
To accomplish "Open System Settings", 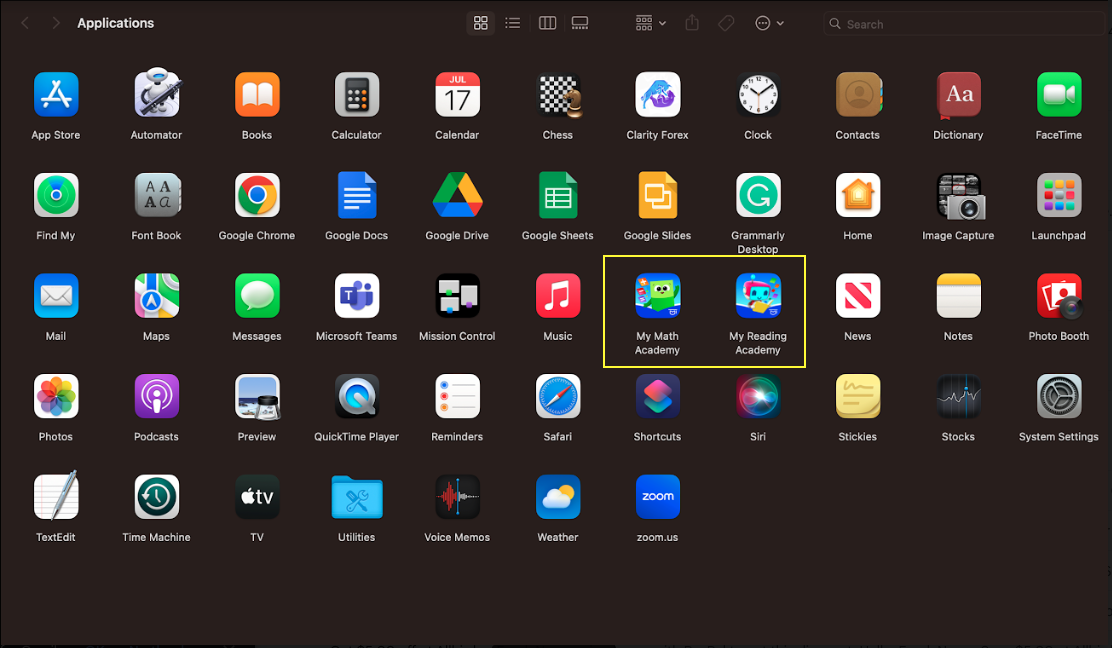I will click(1059, 396).
